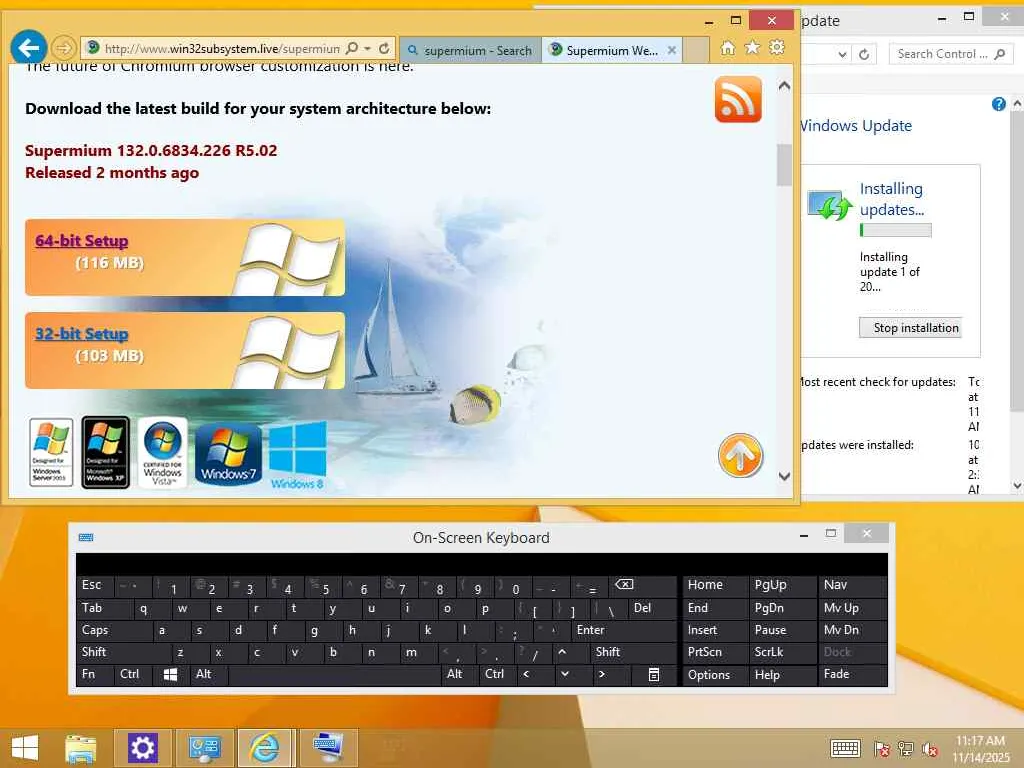Click the up arrow key on On-Screen Keyboard
The width and height of the screenshot is (1024, 768).
click(562, 652)
